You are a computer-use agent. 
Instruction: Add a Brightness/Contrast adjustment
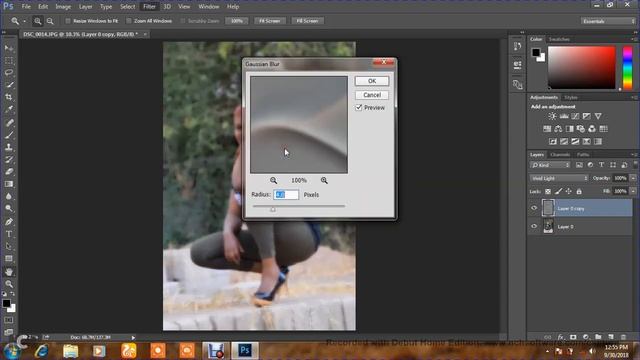coord(552,116)
